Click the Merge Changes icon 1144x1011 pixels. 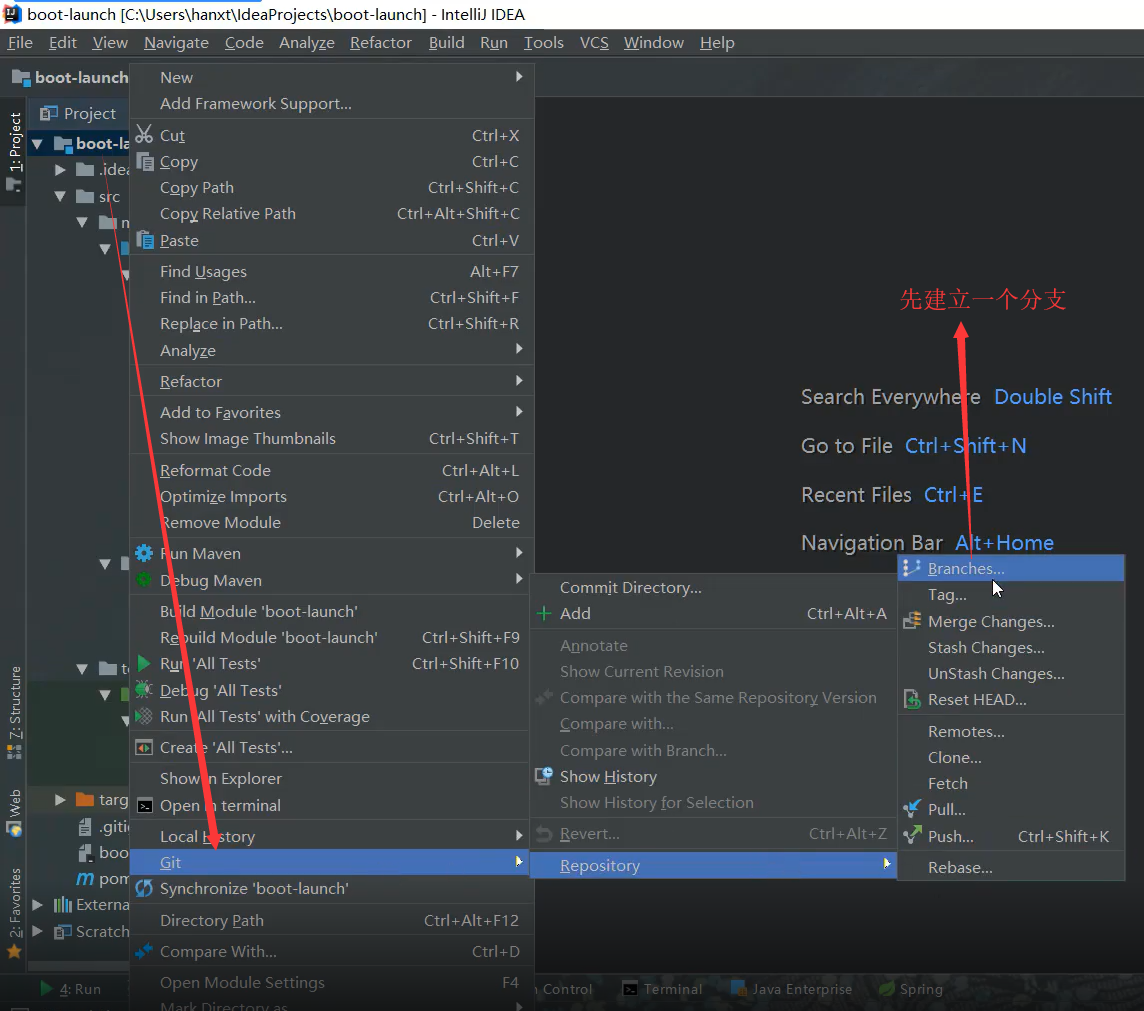[912, 621]
